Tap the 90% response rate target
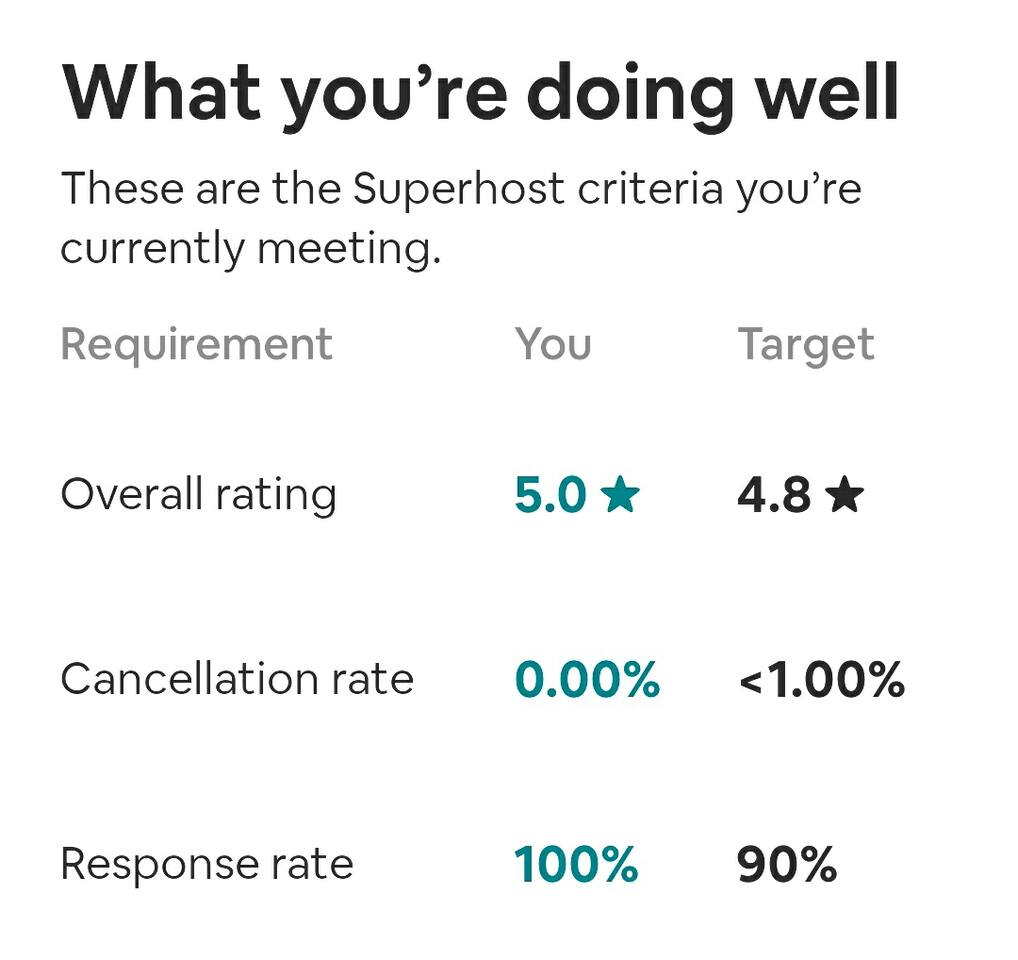1018x960 pixels. tap(786, 864)
